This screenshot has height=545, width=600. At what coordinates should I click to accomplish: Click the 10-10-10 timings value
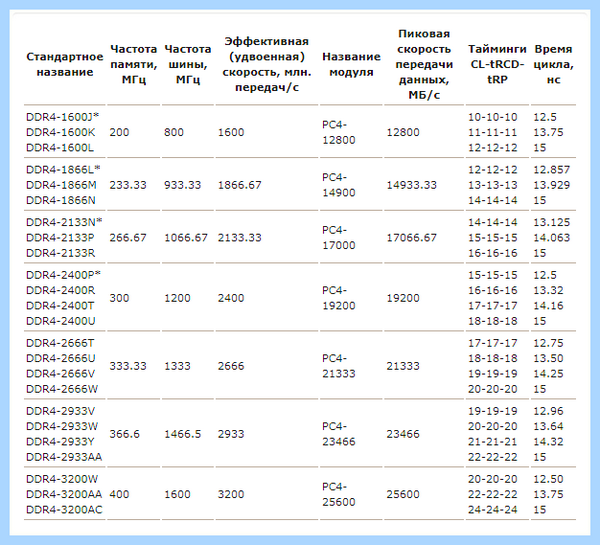pyautogui.click(x=492, y=117)
